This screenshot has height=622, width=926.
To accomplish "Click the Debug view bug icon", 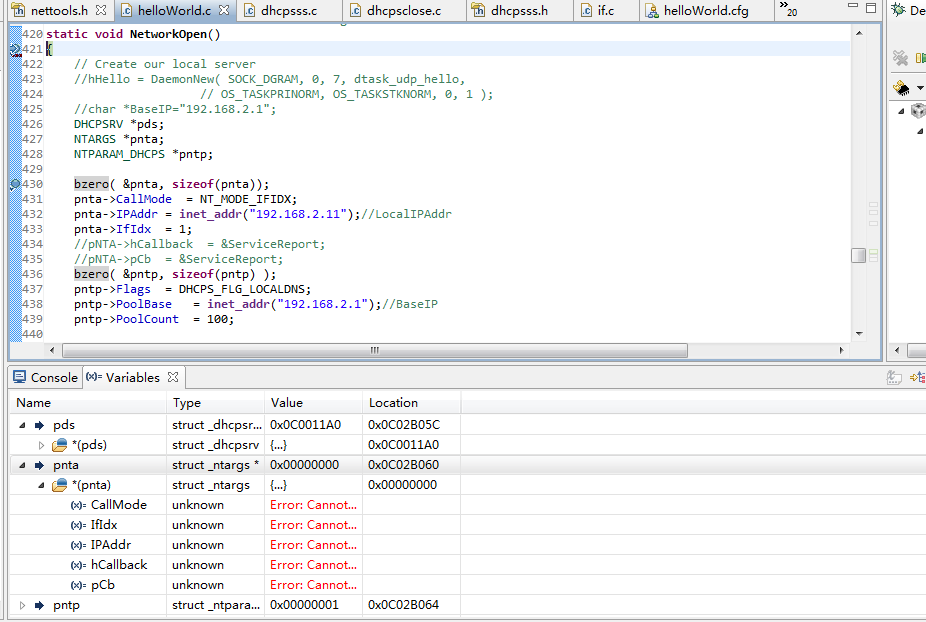I will pos(898,9).
